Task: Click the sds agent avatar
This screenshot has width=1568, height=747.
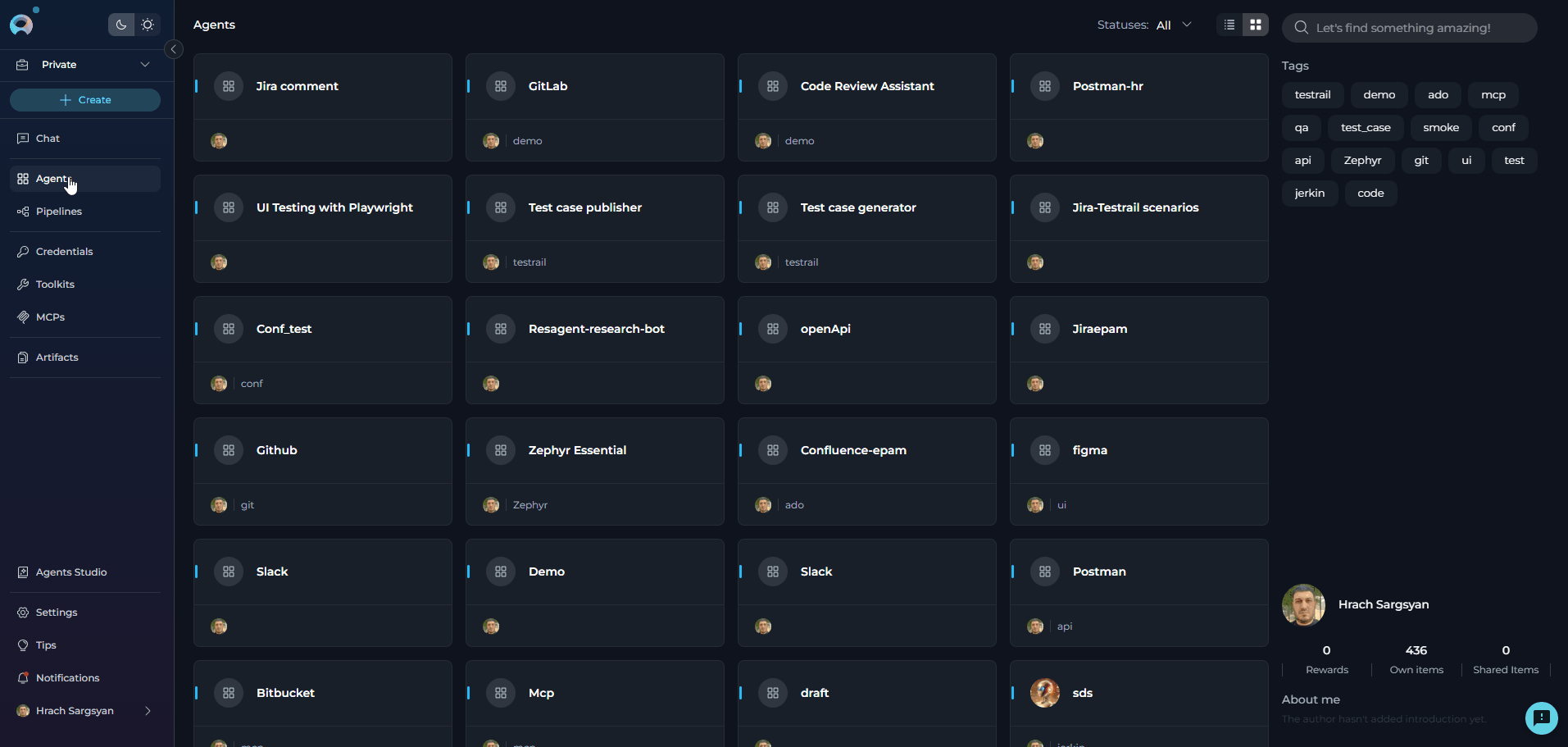Action: pyautogui.click(x=1044, y=693)
